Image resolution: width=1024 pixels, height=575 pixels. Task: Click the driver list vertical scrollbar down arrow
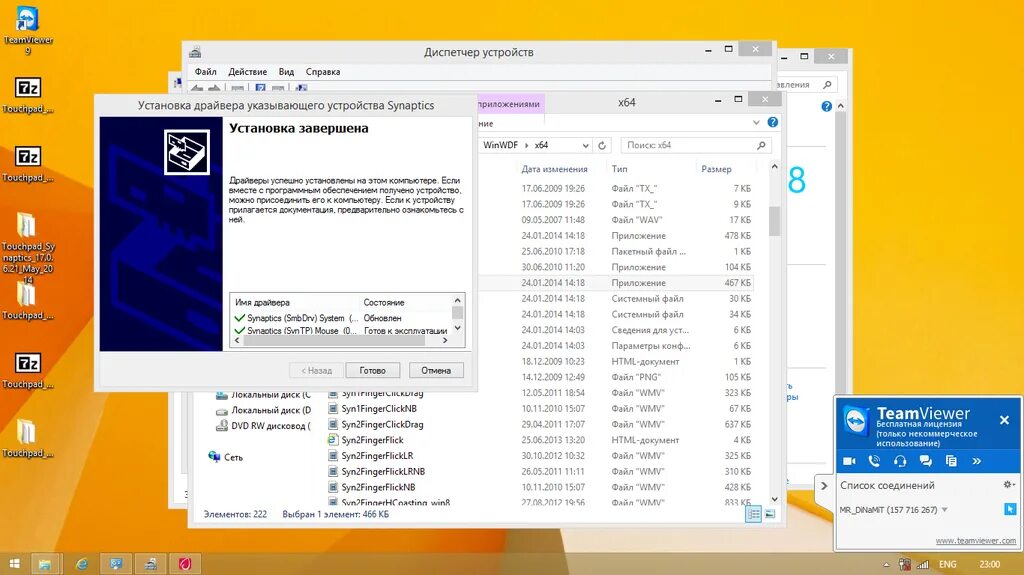coord(458,328)
